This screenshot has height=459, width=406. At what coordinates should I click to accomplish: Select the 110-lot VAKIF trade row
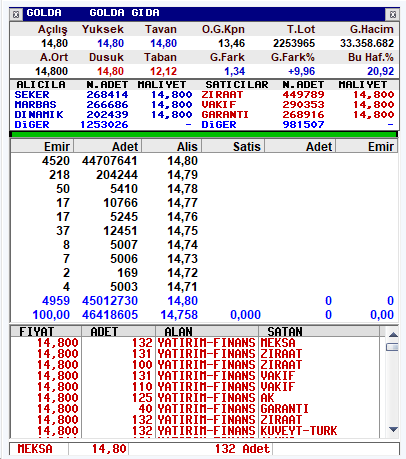[x=195, y=387]
